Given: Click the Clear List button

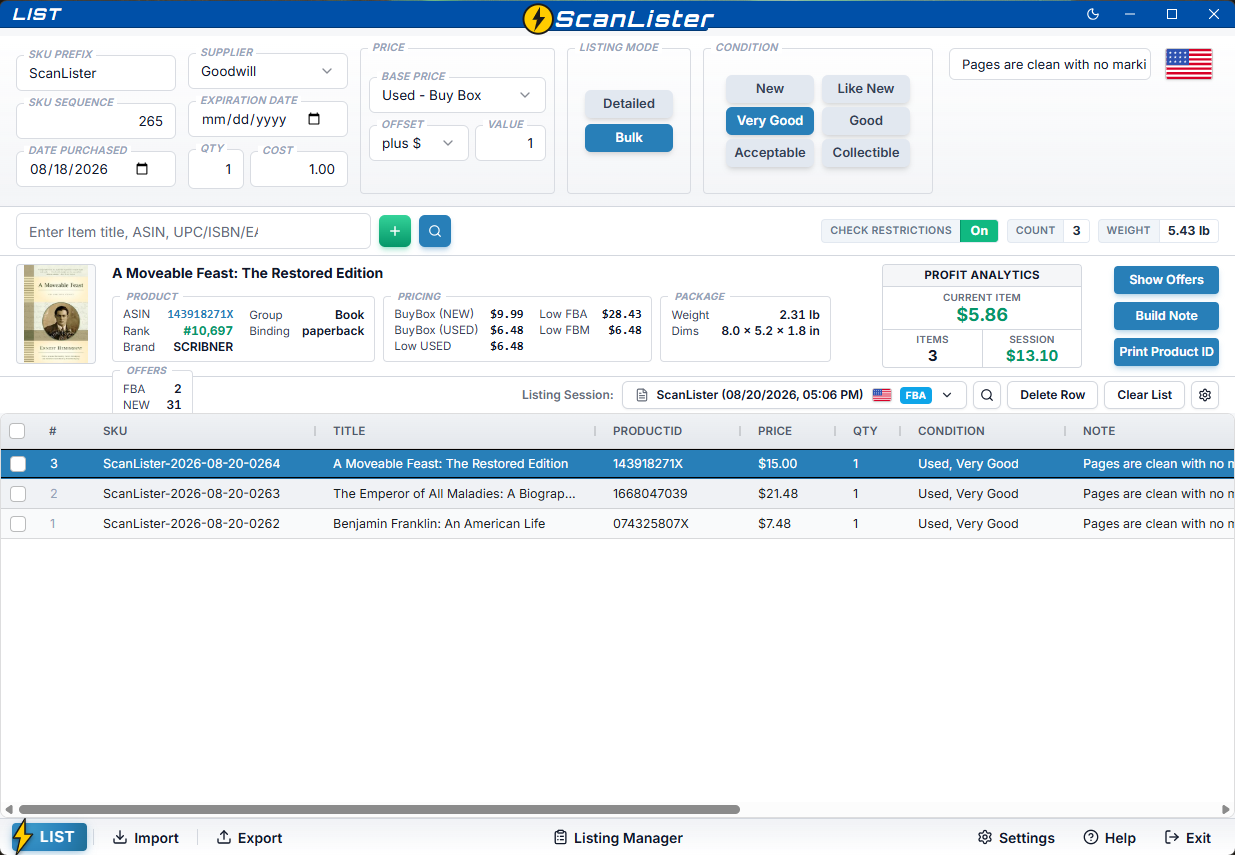Looking at the screenshot, I should [x=1144, y=395].
